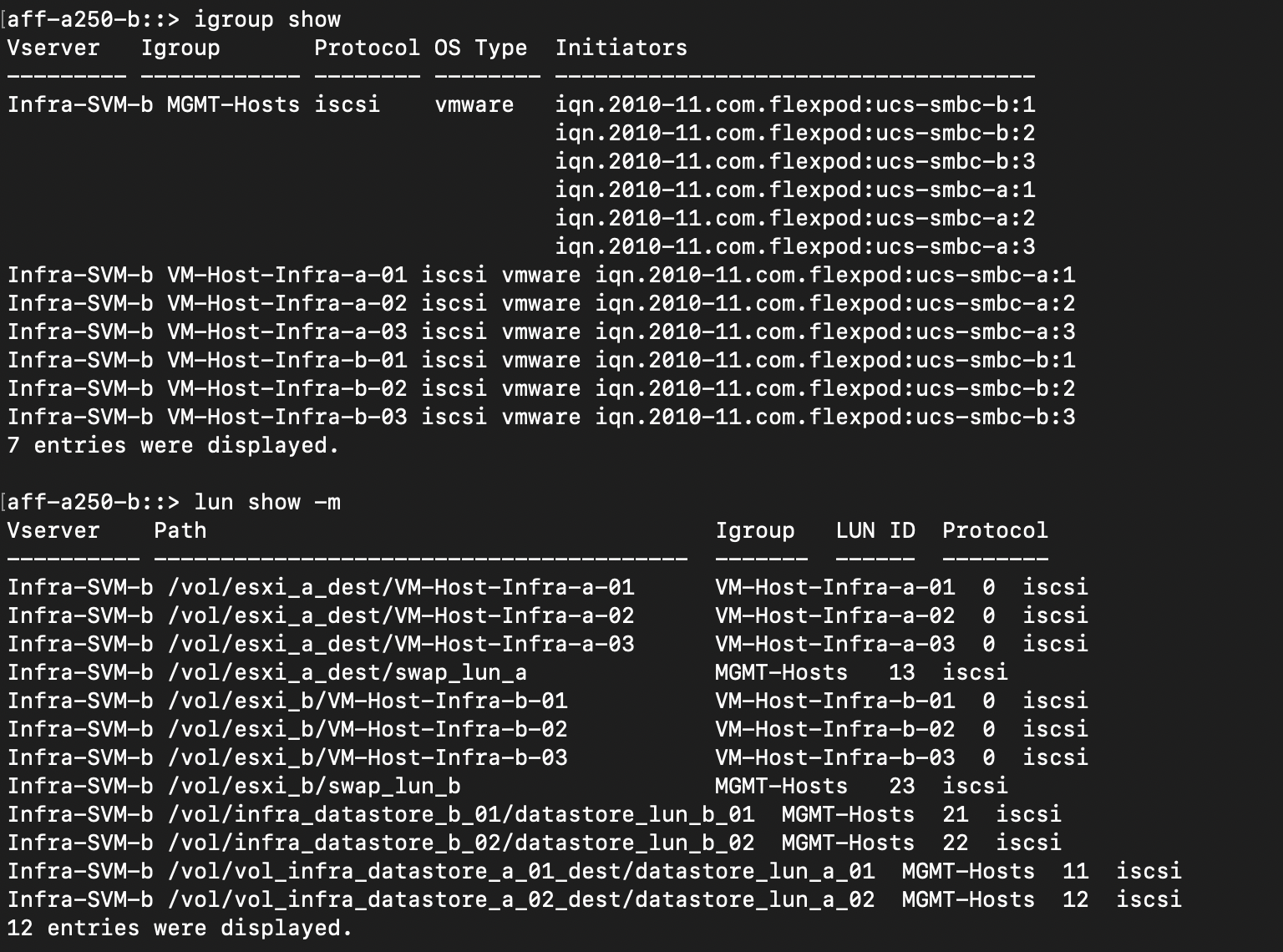
Task: Click the swap_lun_a LUN path
Action: [347, 672]
